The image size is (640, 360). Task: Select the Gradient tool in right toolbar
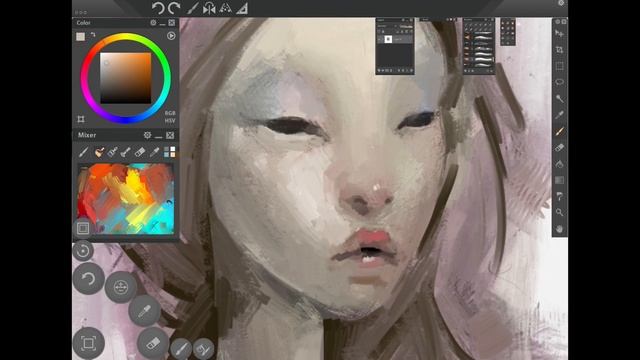560,180
